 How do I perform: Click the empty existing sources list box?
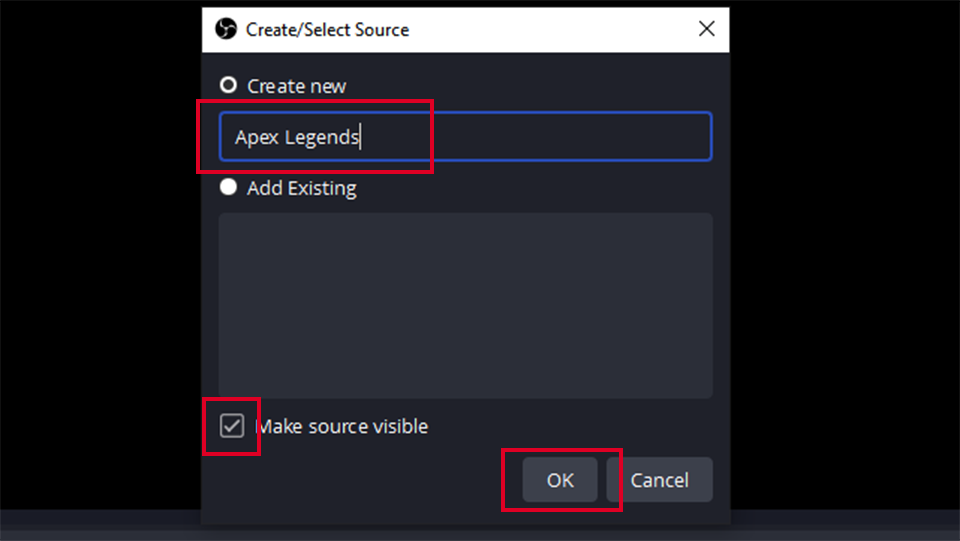(465, 305)
